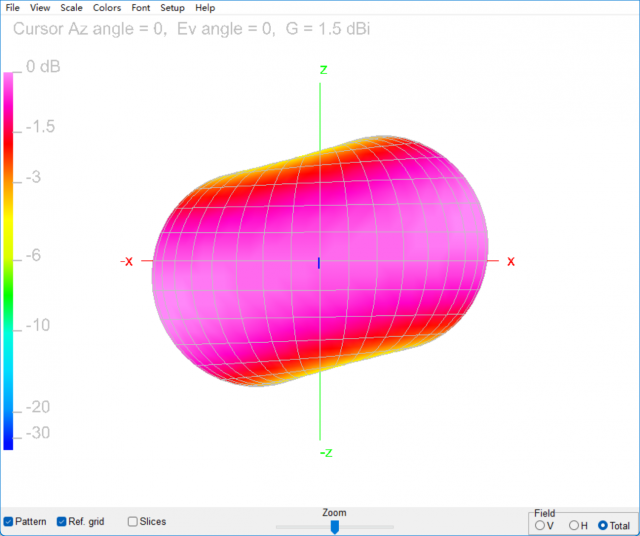Click the blue bottom of color scale bar
This screenshot has width=640, height=536.
[x=9, y=440]
